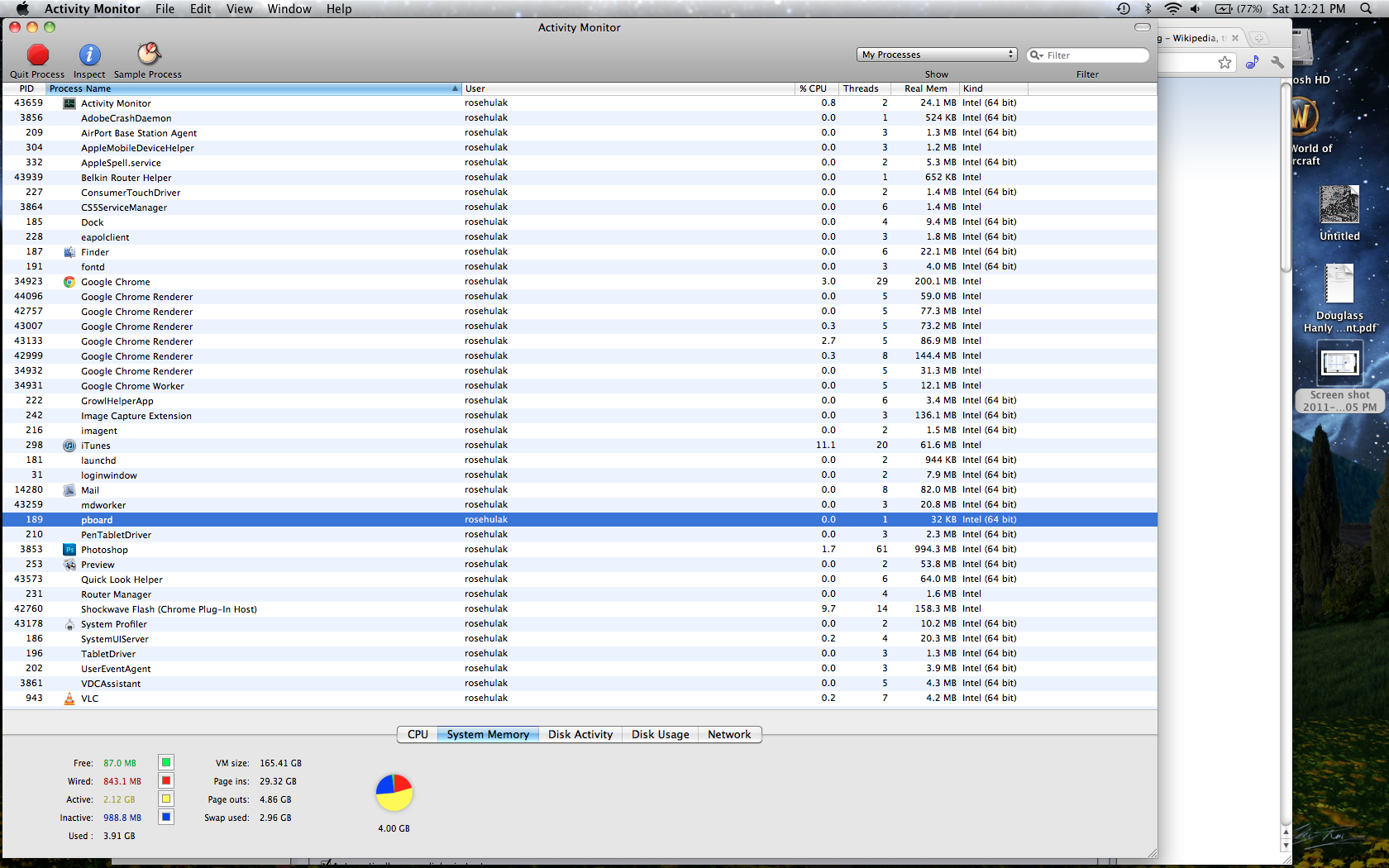
Task: Select the System Profiler process icon
Action: (x=69, y=624)
